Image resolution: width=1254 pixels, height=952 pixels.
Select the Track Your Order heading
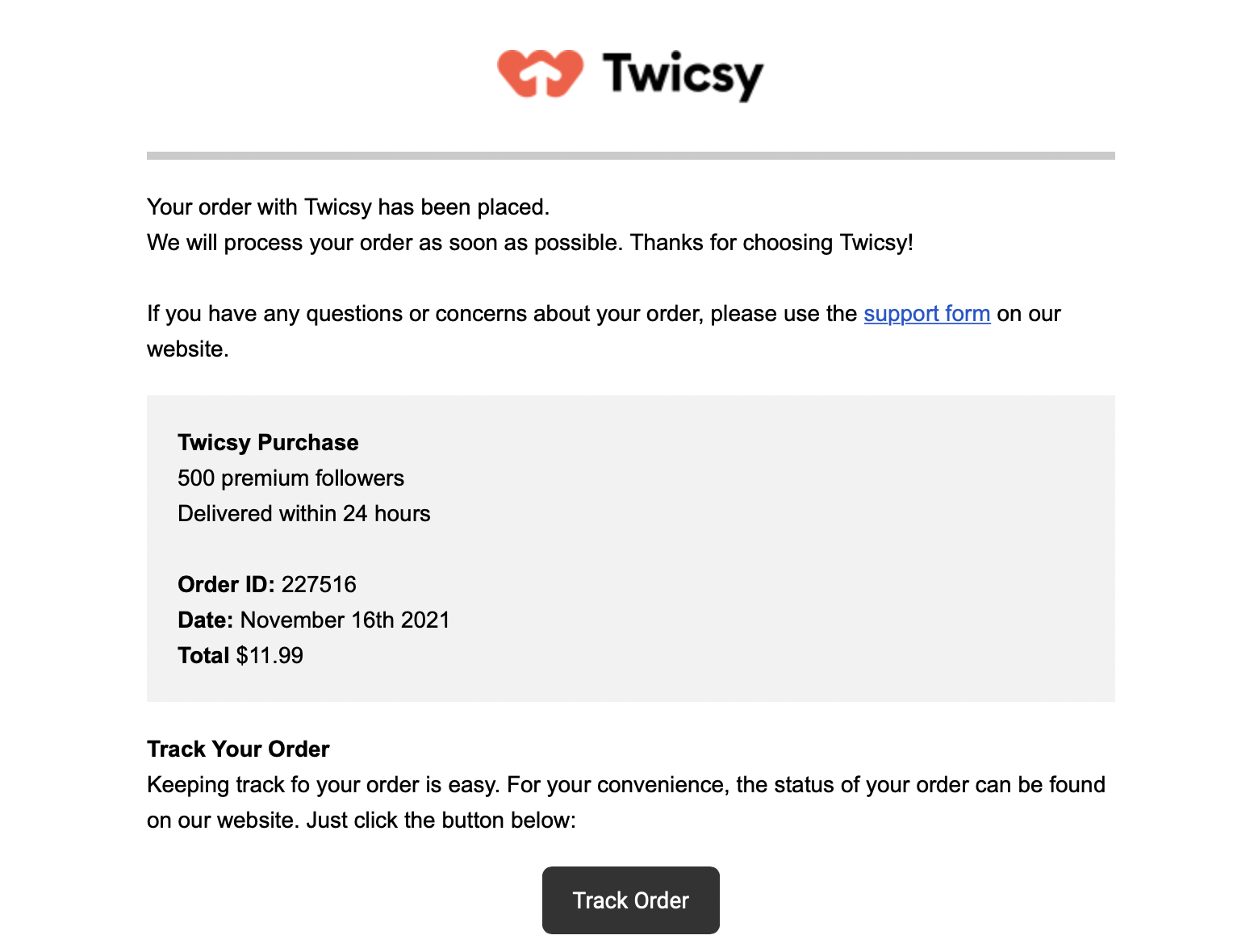[x=238, y=749]
